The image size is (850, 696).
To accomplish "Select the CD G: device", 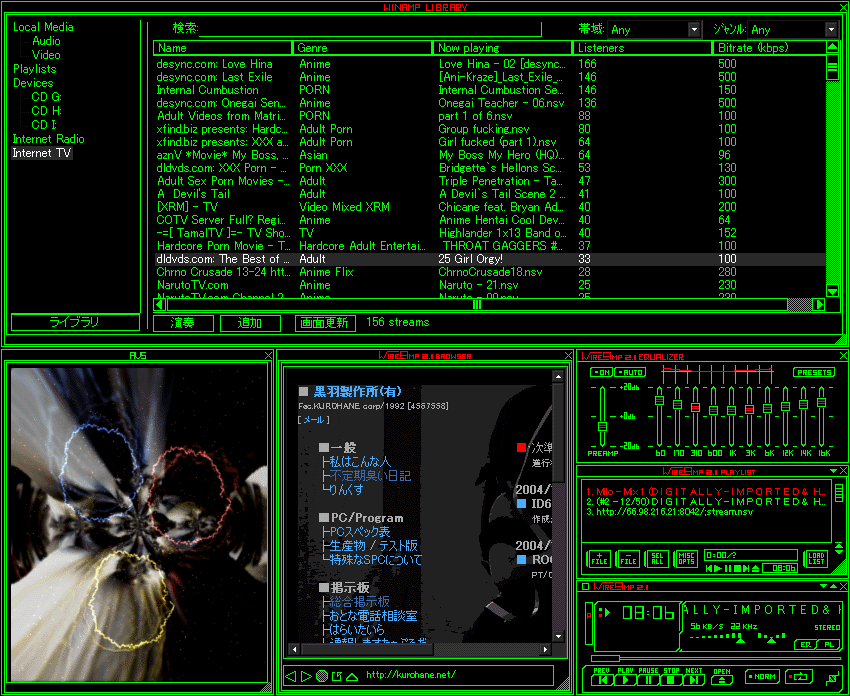I will [x=47, y=97].
